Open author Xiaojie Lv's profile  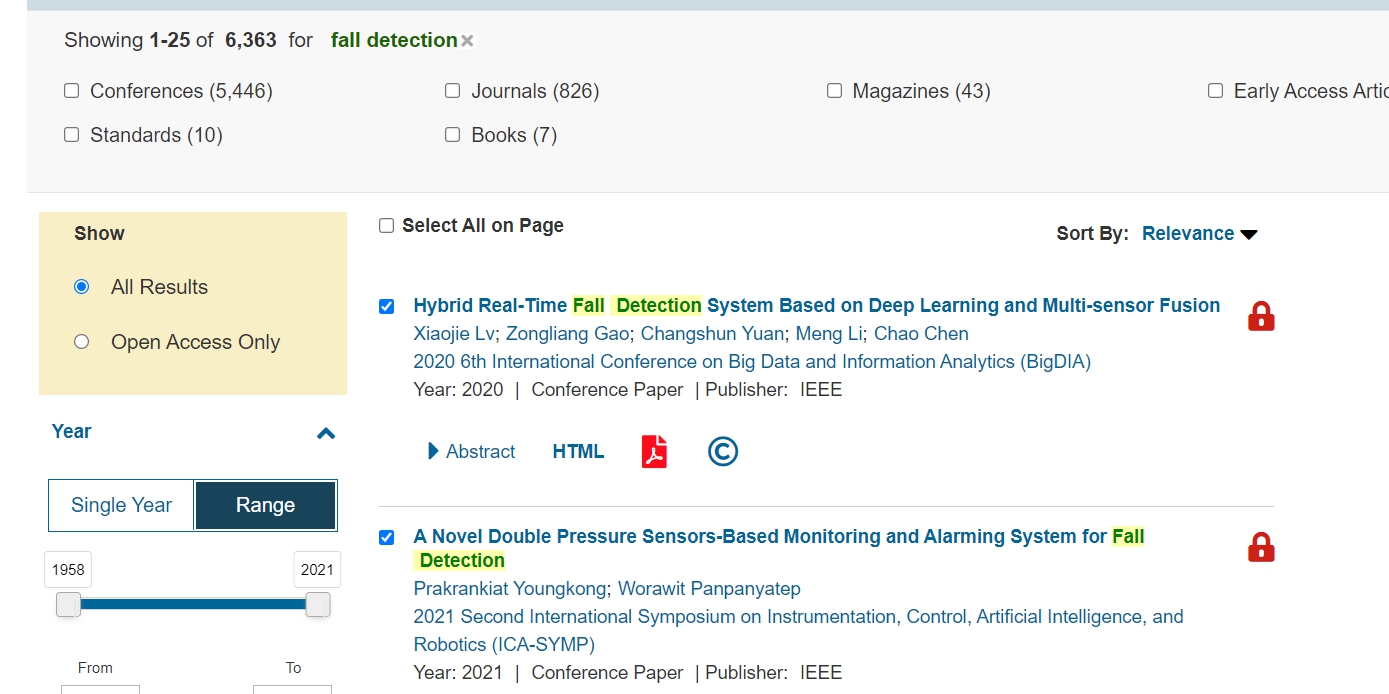454,334
